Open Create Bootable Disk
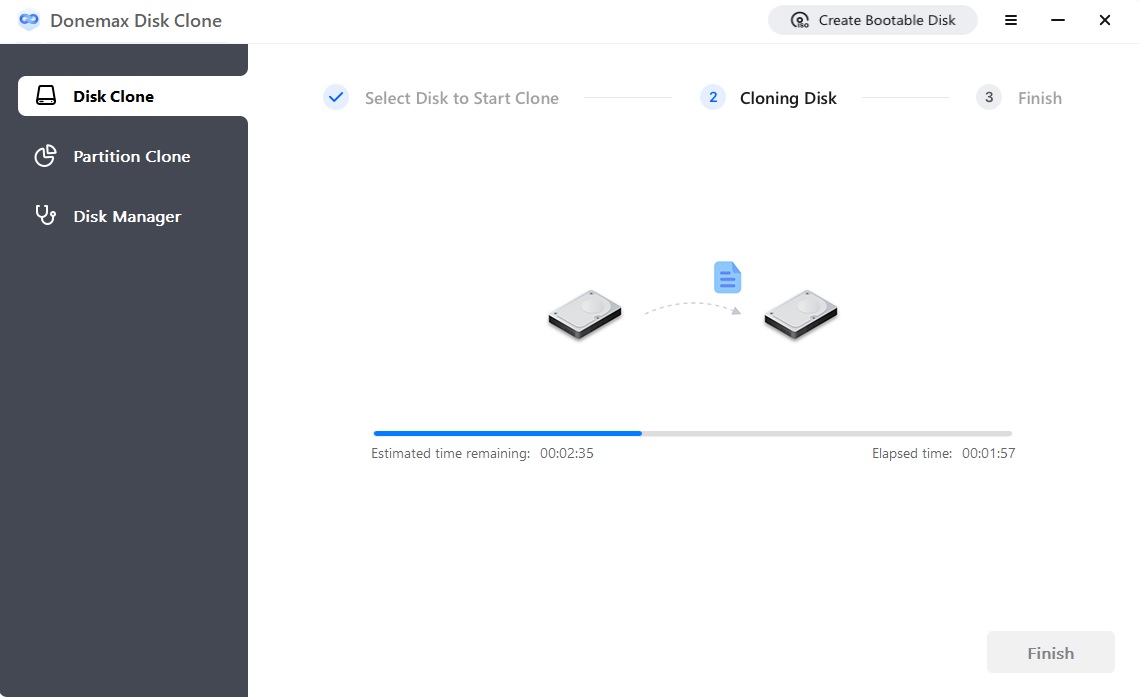The height and width of the screenshot is (697, 1139). point(872,19)
